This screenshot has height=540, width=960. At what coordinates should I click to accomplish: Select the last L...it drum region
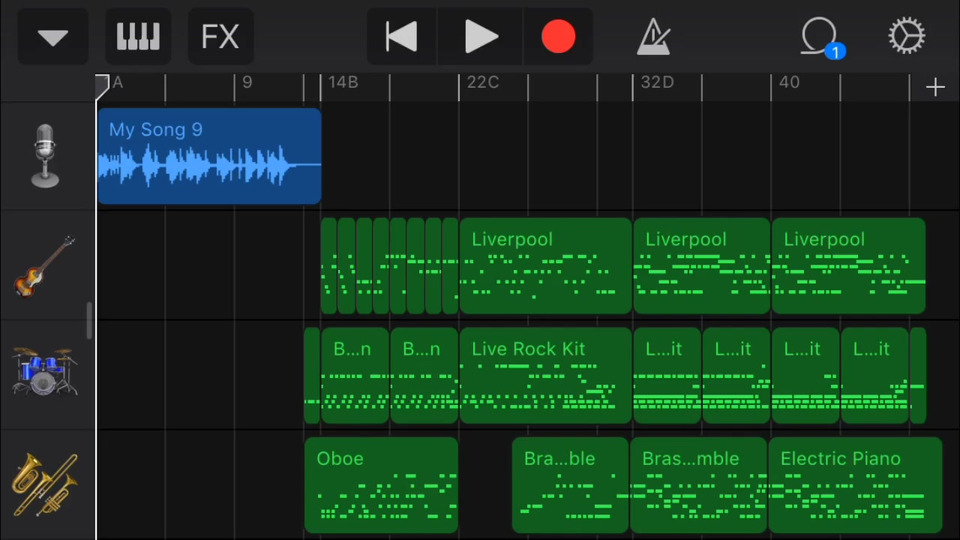[875, 375]
